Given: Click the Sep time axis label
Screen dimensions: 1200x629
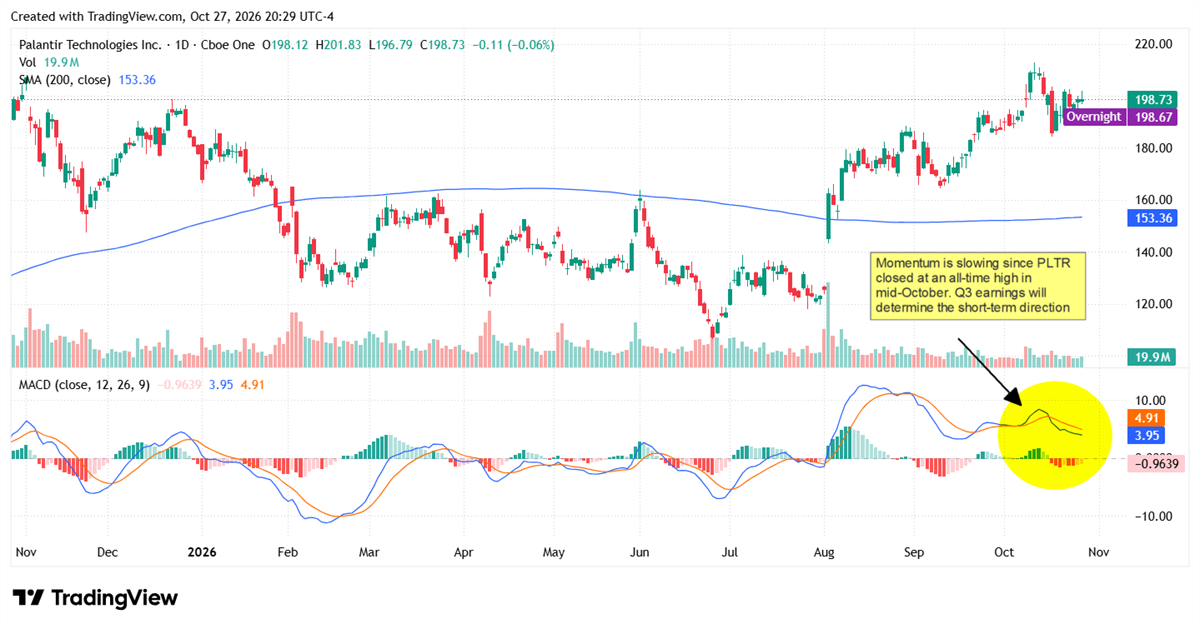Looking at the screenshot, I should (914, 551).
